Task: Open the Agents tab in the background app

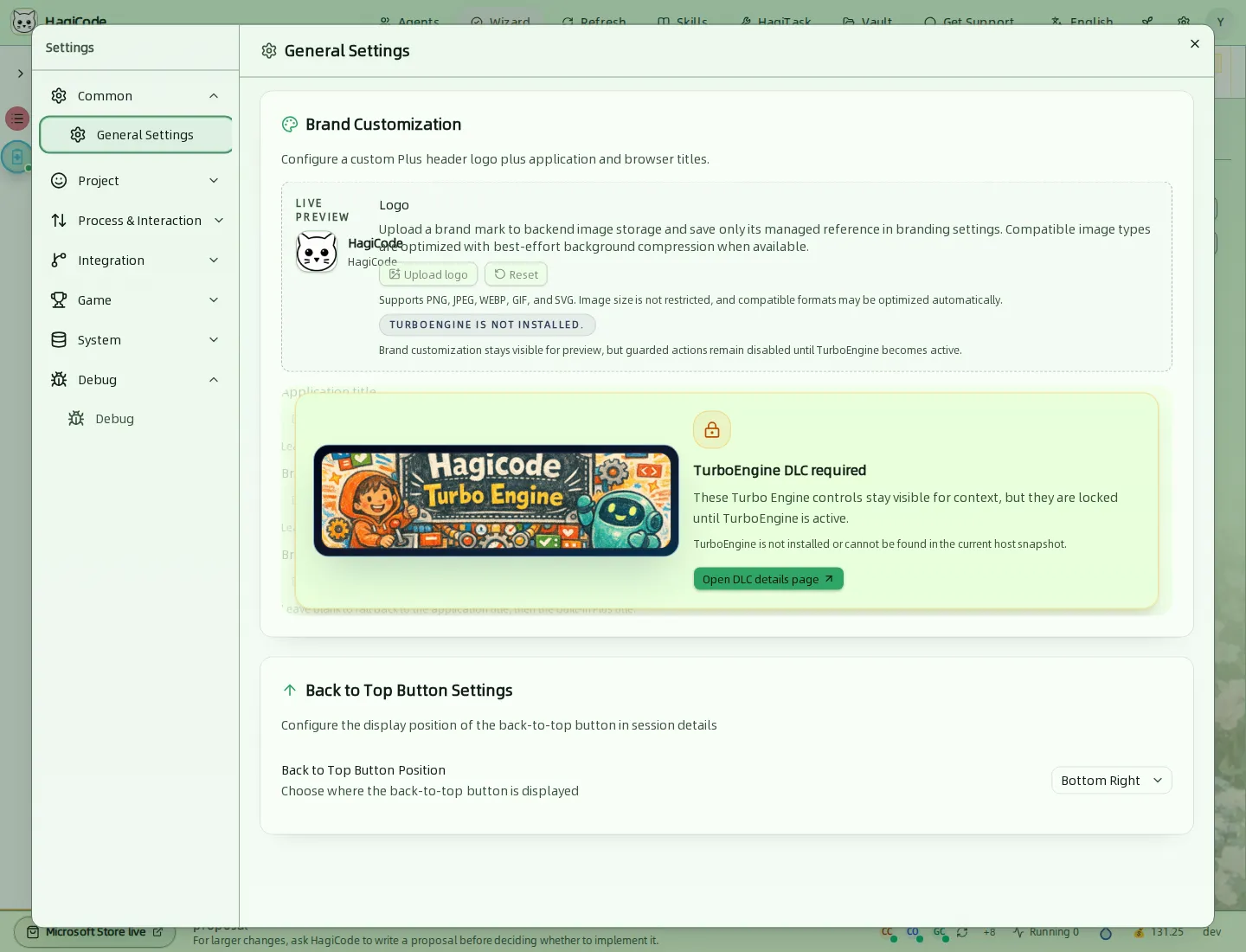Action: (x=410, y=22)
